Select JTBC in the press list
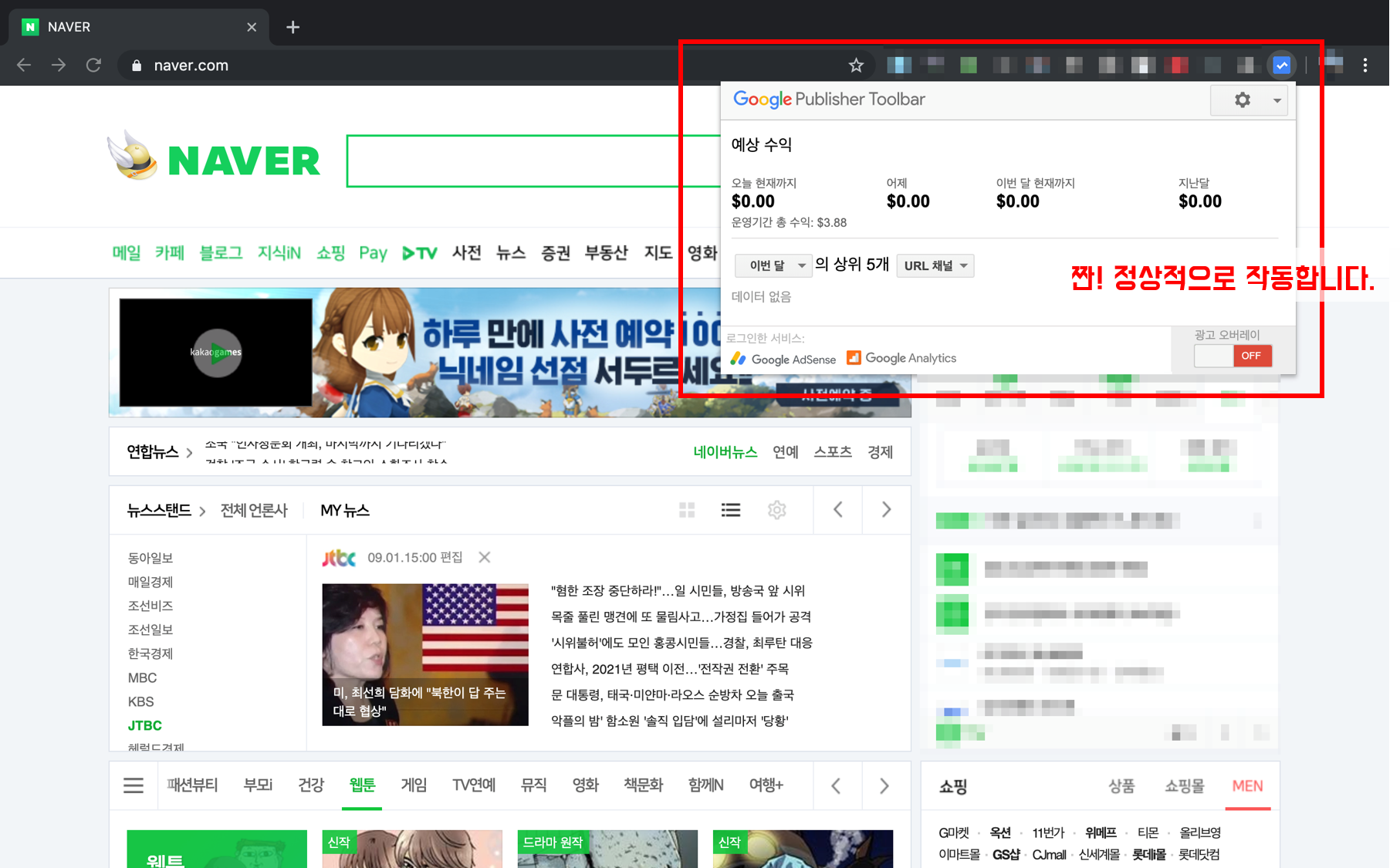Image resolution: width=1400 pixels, height=868 pixels. click(x=145, y=725)
